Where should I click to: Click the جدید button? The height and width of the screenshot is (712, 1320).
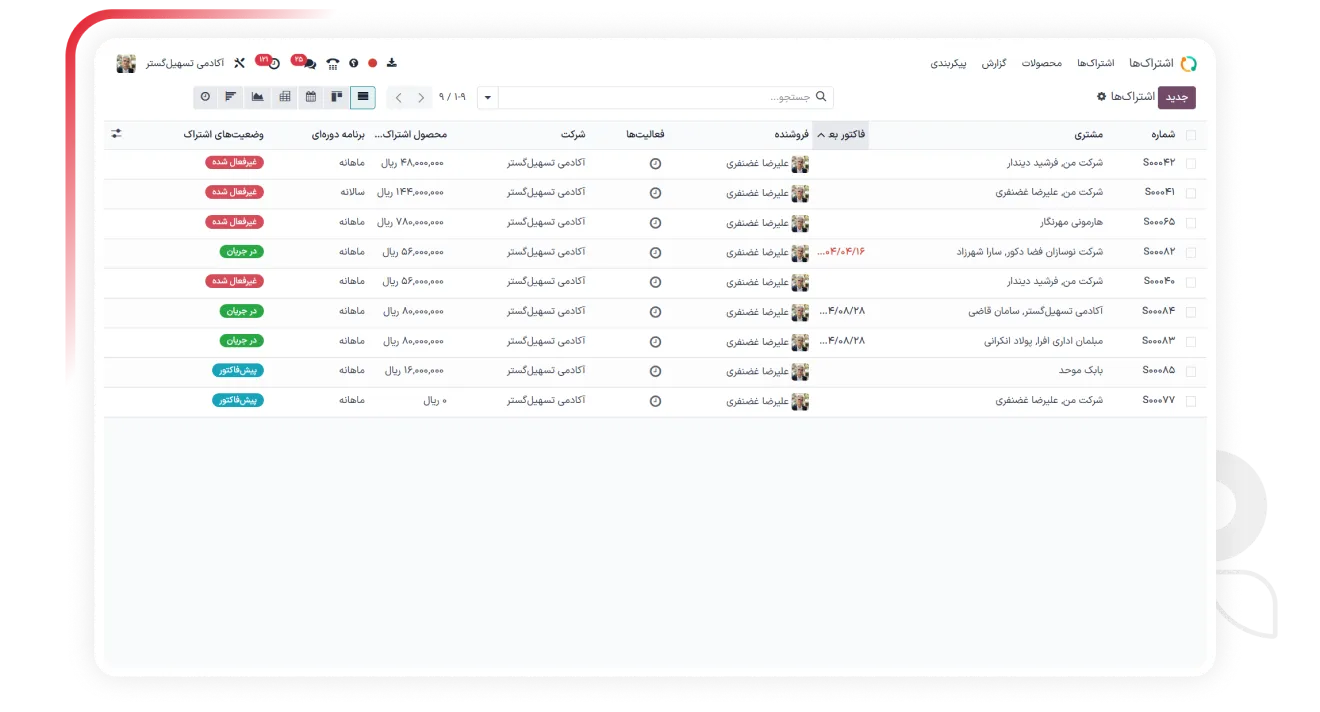(x=1177, y=97)
